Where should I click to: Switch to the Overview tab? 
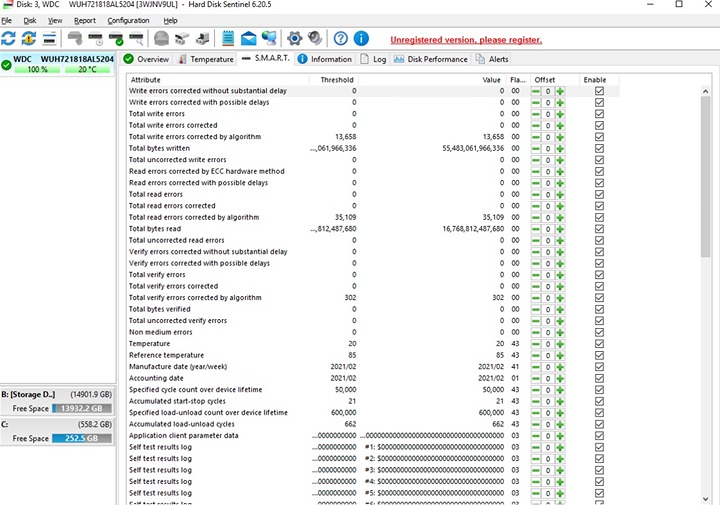[146, 59]
